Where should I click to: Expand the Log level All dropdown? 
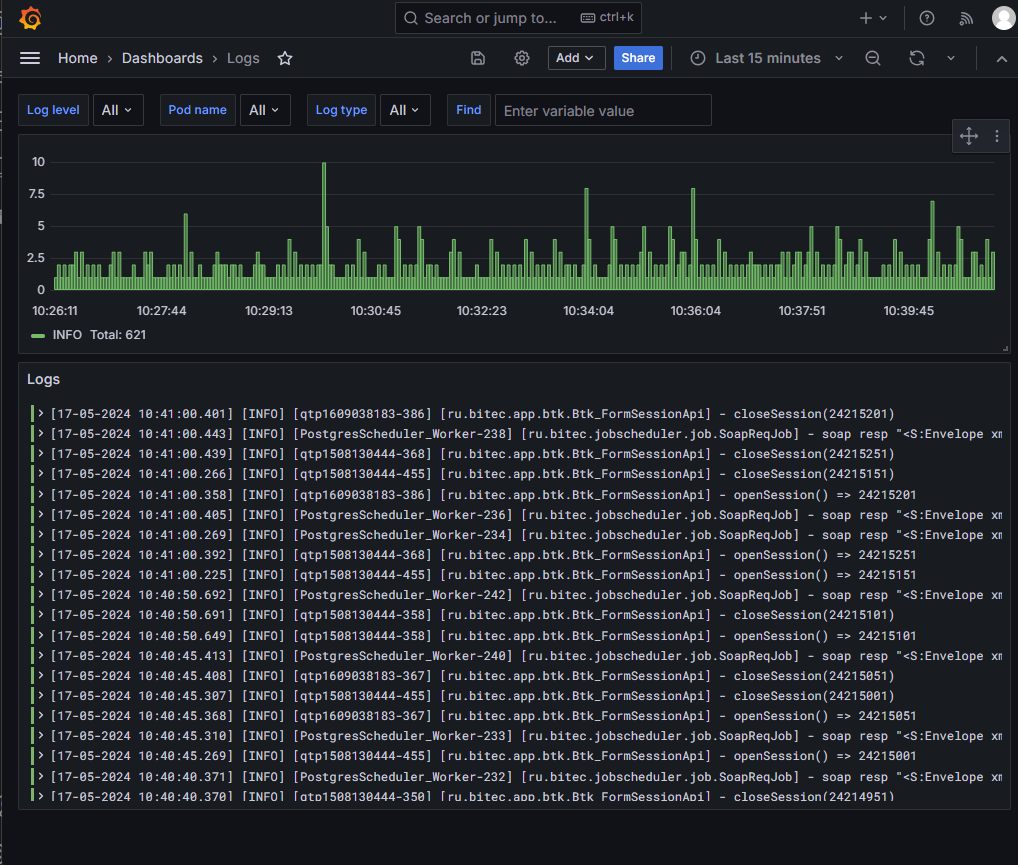click(x=118, y=110)
